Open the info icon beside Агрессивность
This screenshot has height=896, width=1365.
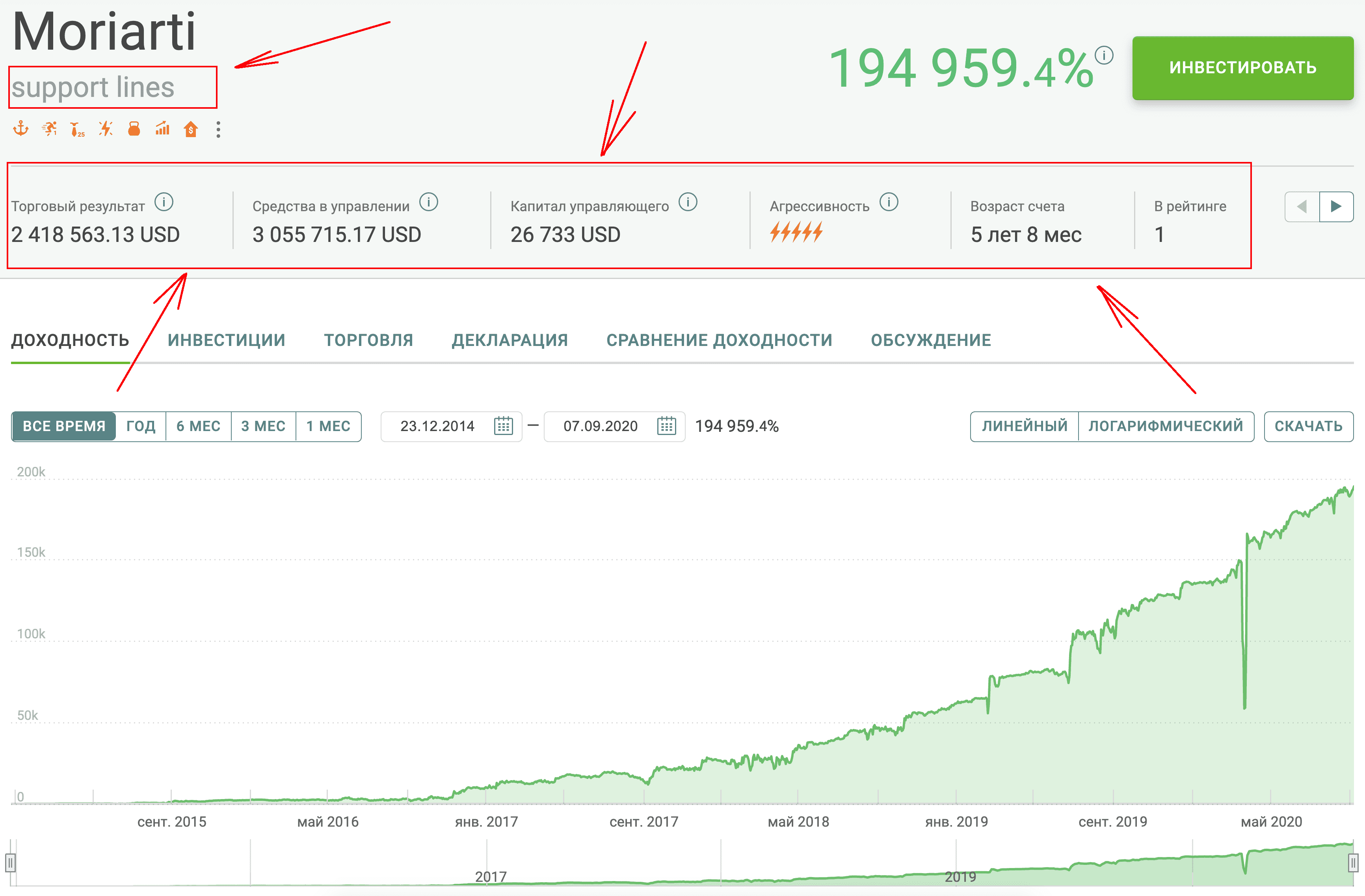tap(889, 202)
